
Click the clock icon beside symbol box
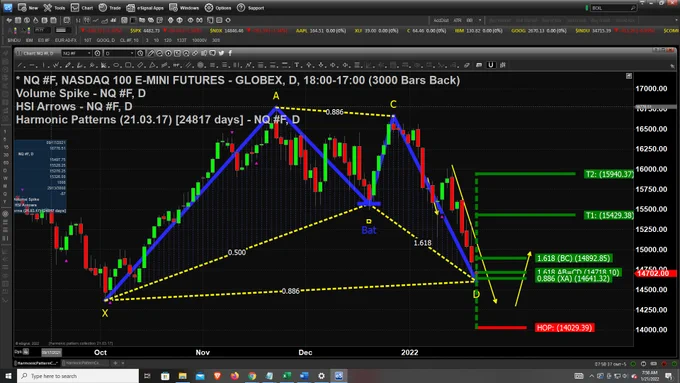pyautogui.click(x=98, y=53)
